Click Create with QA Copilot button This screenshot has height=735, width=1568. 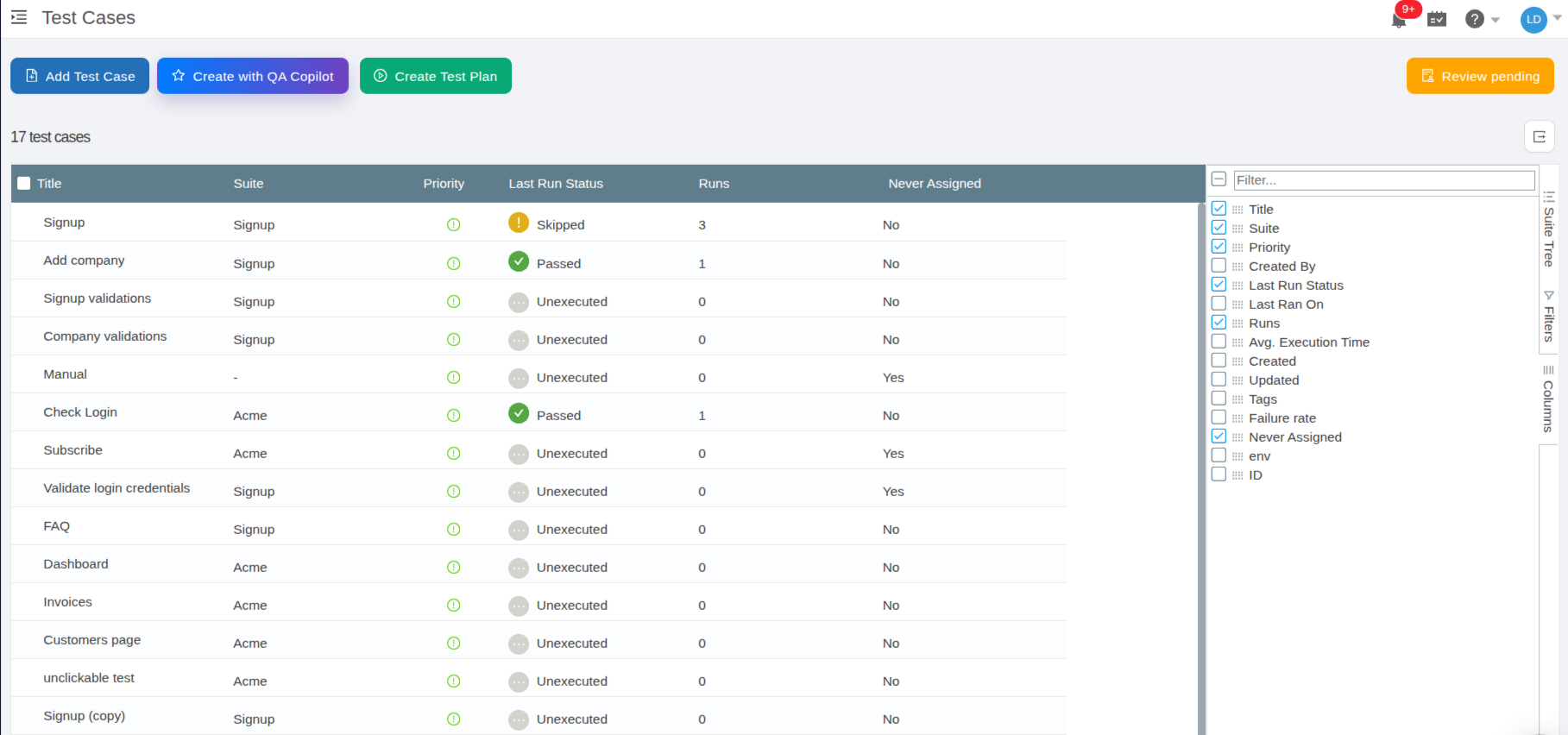pos(253,76)
